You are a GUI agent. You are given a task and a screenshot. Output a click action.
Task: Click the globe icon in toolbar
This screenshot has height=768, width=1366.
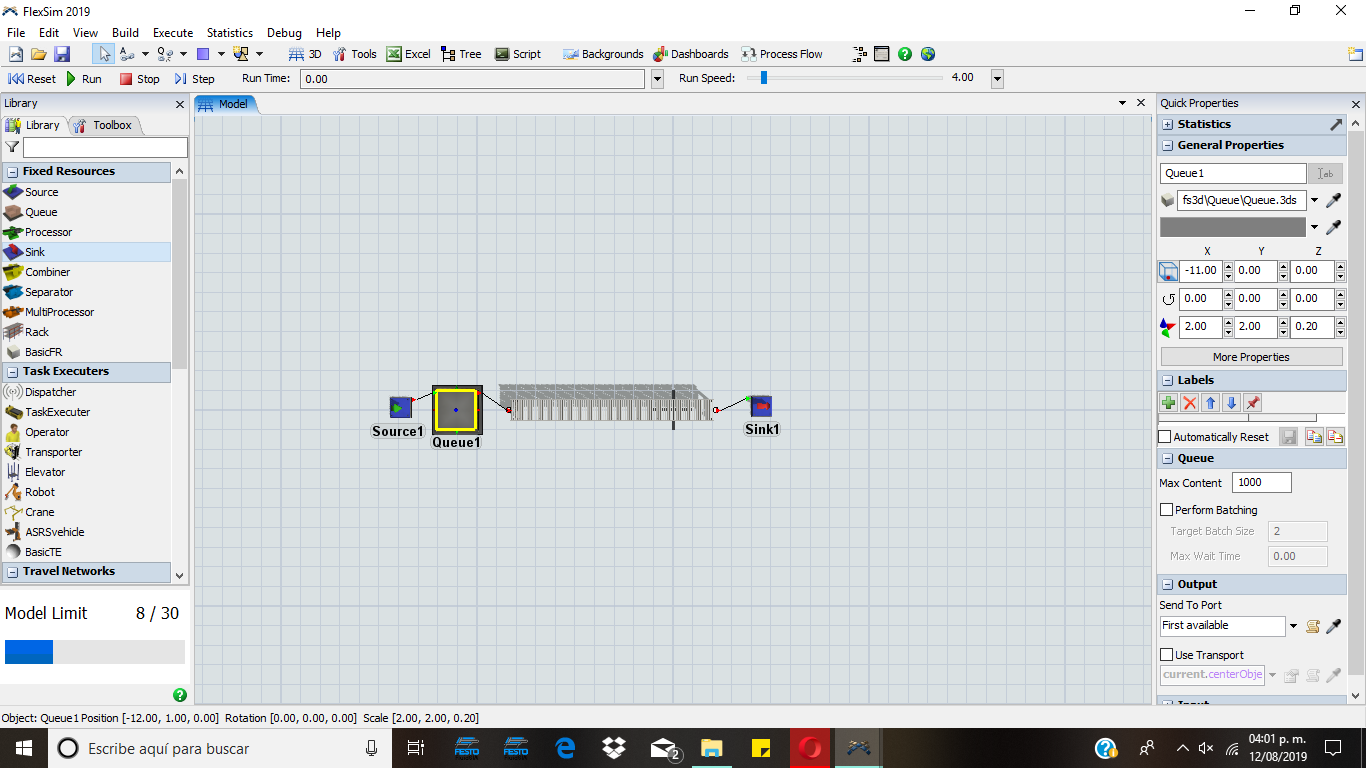point(928,54)
